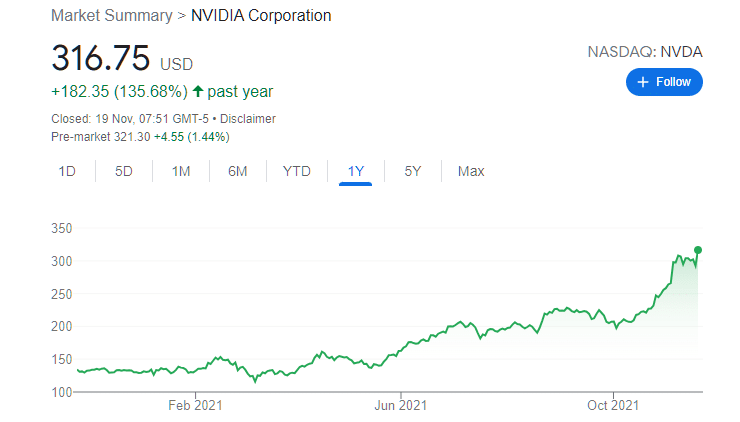Click the Jun 2021 axis marker
The image size is (740, 422).
pyautogui.click(x=400, y=405)
